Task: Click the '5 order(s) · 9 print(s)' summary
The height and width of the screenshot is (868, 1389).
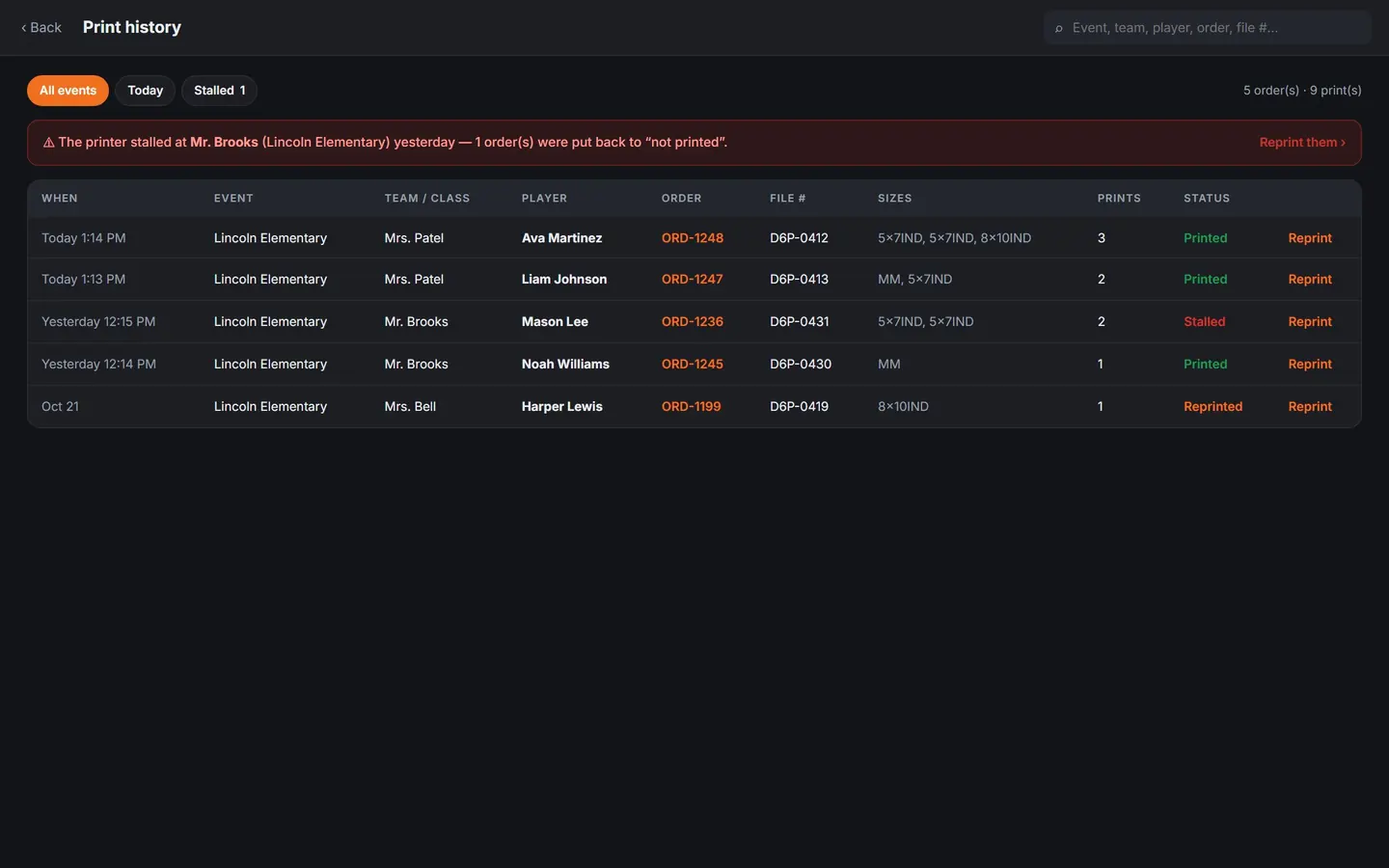Action: point(1302,91)
